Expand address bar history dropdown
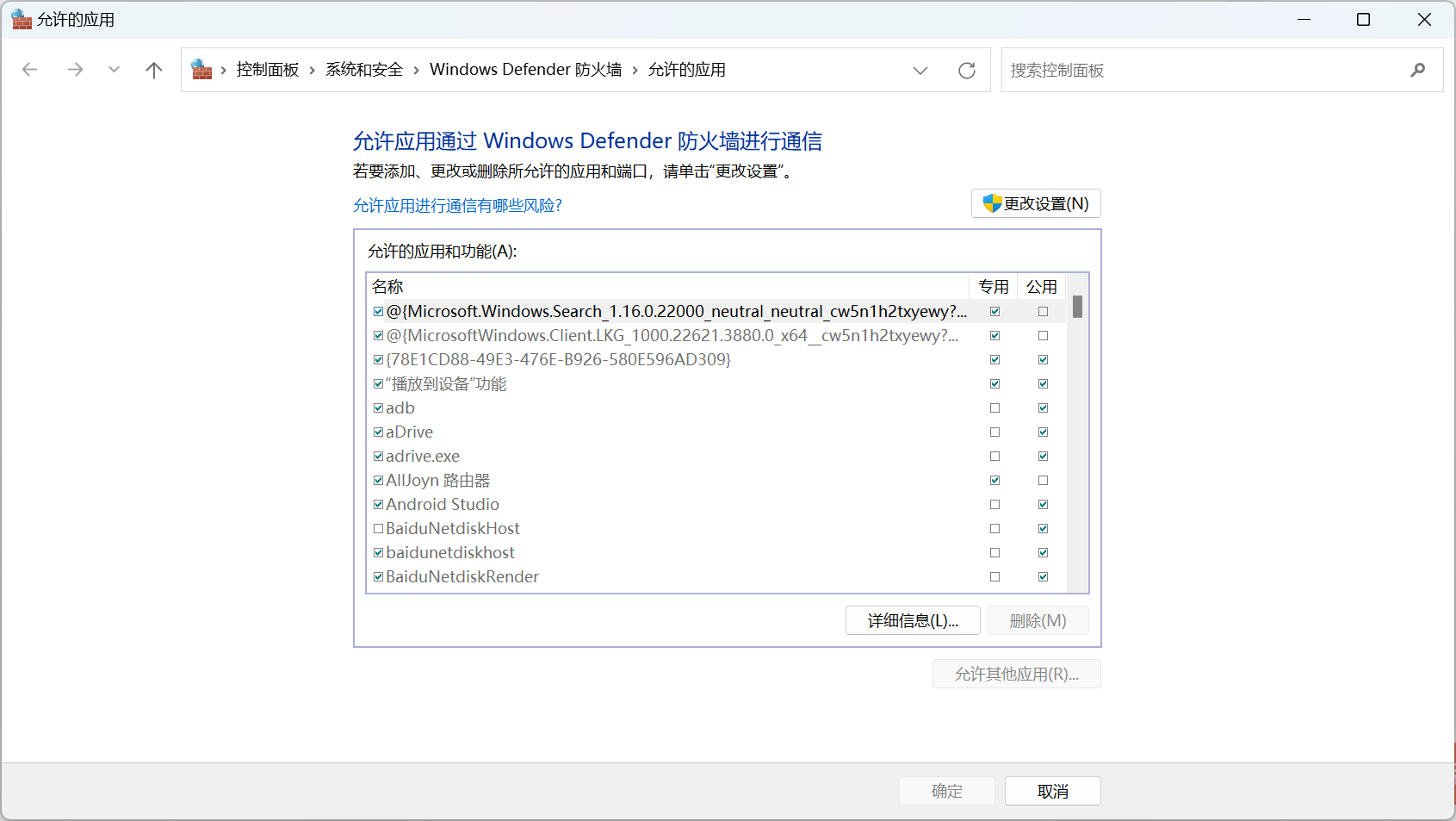The image size is (1456, 821). coord(920,71)
